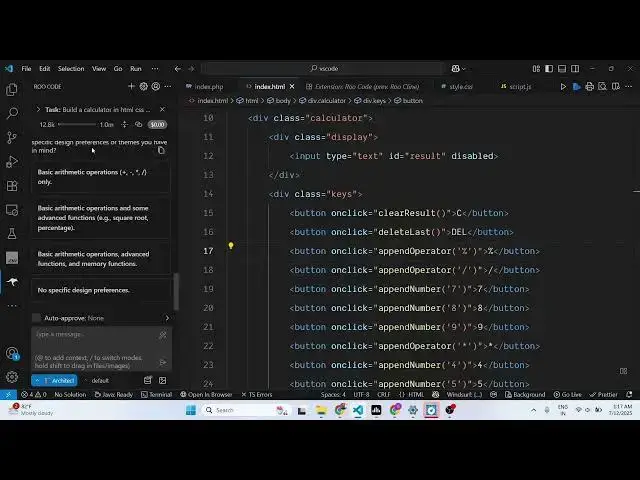Image resolution: width=640 pixels, height=480 pixels.
Task: Choose 'No specific design preferences' answer
Action: (x=101, y=290)
